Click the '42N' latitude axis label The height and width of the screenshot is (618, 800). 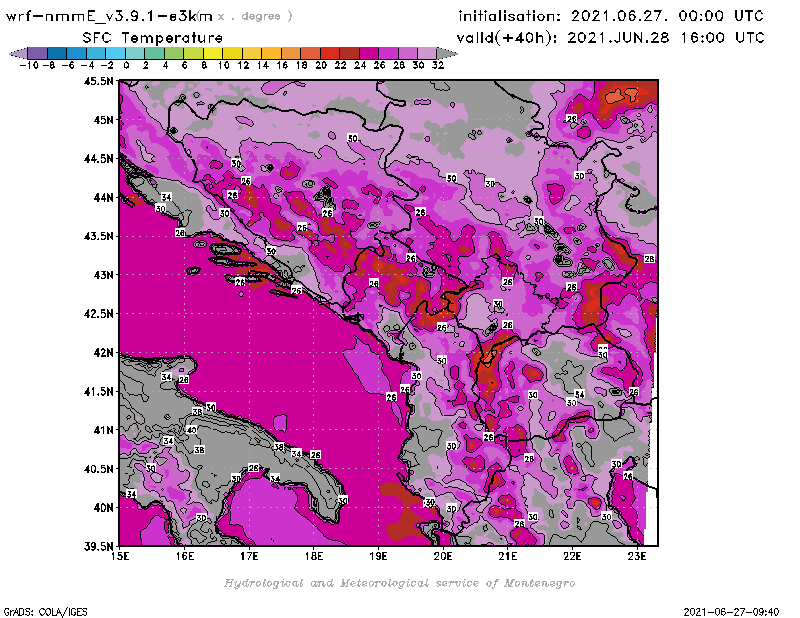pos(104,353)
